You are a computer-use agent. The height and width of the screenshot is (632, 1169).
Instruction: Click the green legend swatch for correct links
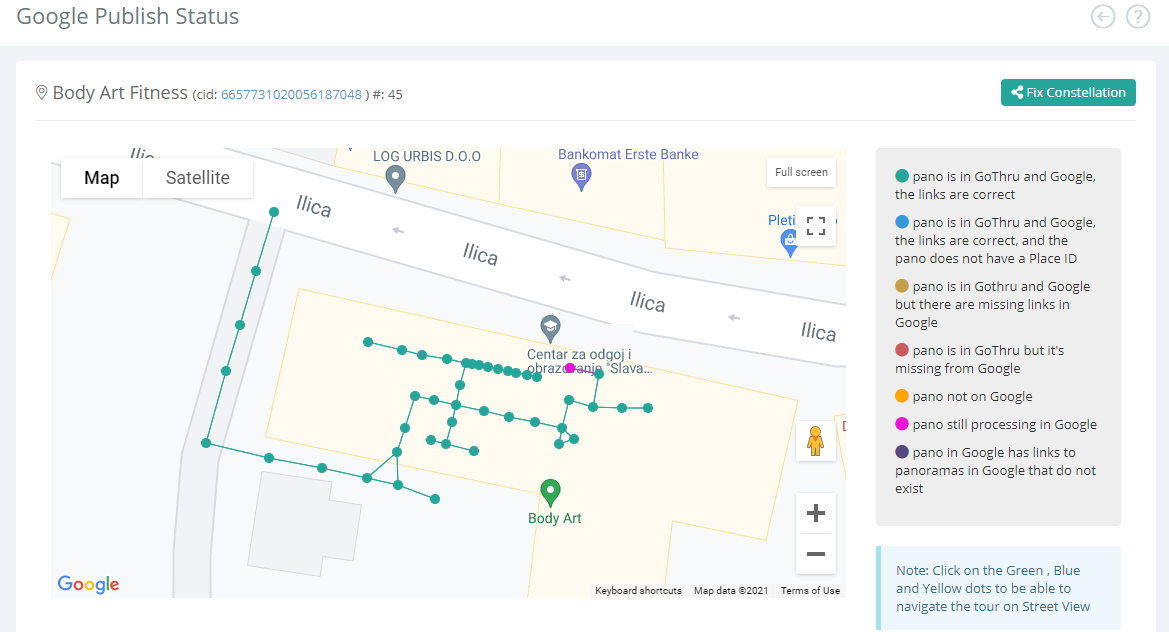click(901, 176)
